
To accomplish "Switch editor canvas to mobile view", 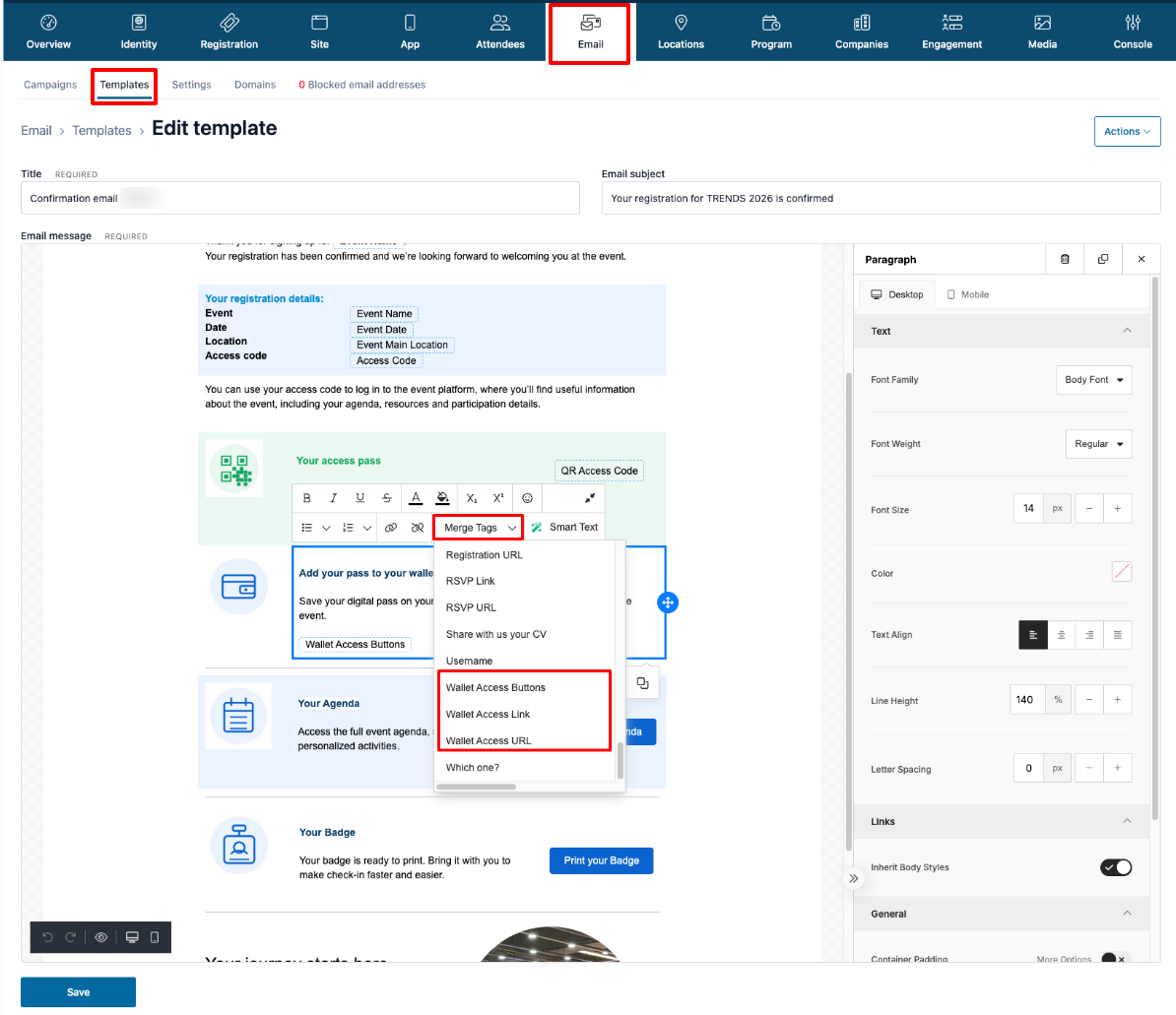I will point(155,937).
